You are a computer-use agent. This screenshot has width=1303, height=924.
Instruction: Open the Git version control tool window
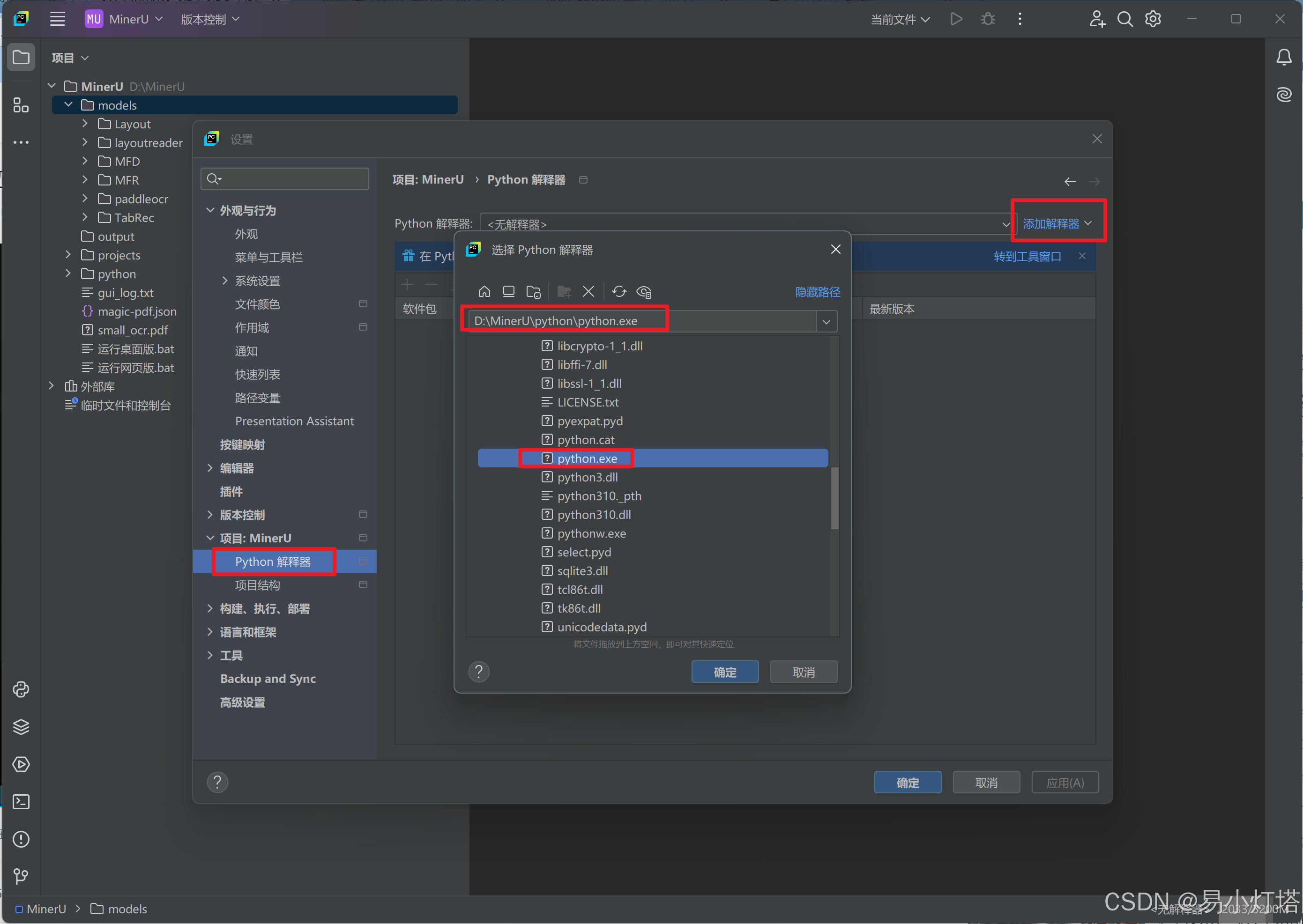tap(21, 876)
